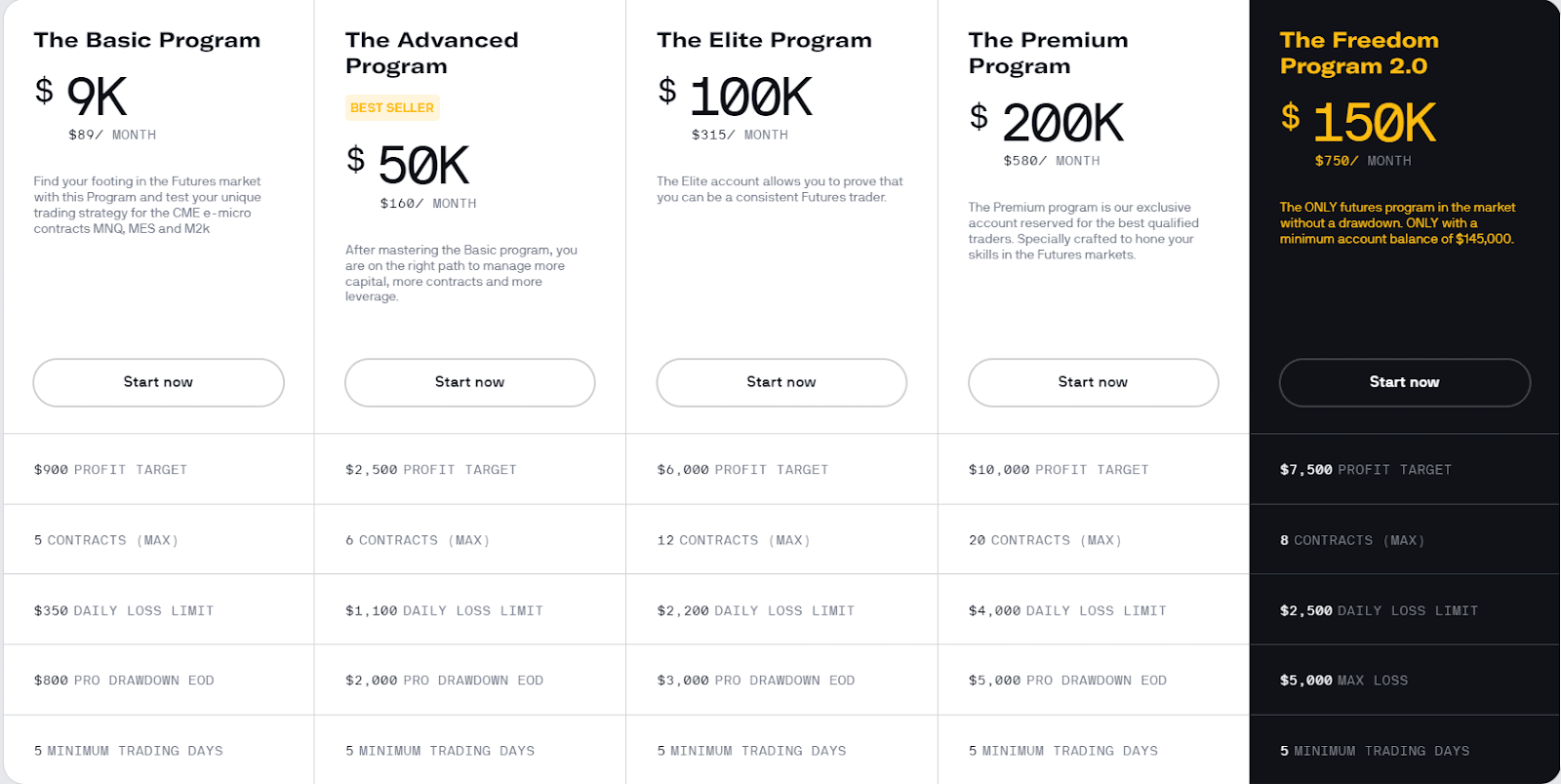Image resolution: width=1561 pixels, height=784 pixels.
Task: Start the Freedom Program 2.0 now
Action: coord(1404,382)
